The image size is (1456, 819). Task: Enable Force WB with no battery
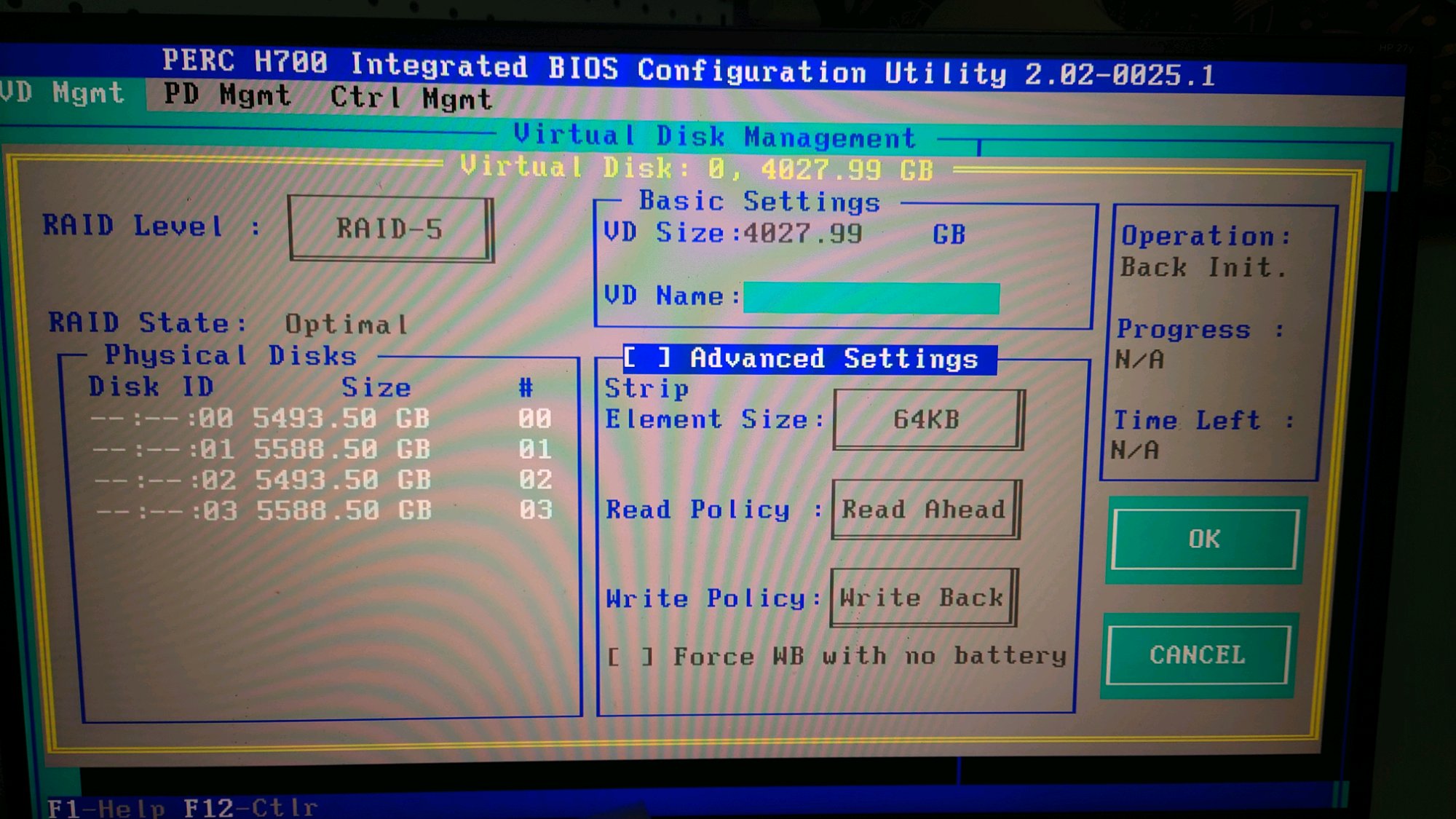pyautogui.click(x=630, y=657)
